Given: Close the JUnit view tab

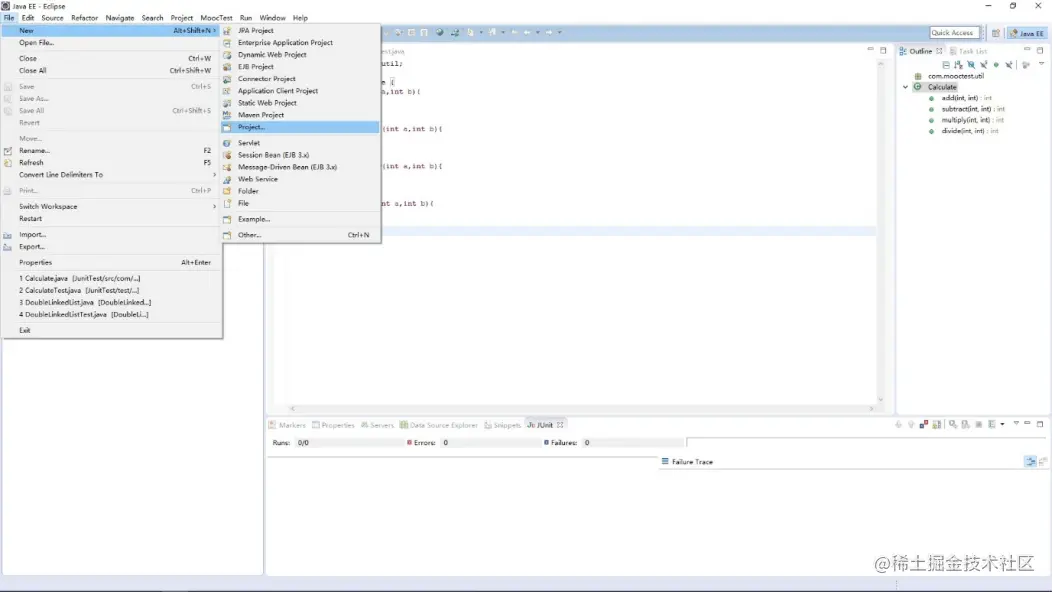Looking at the screenshot, I should (560, 425).
